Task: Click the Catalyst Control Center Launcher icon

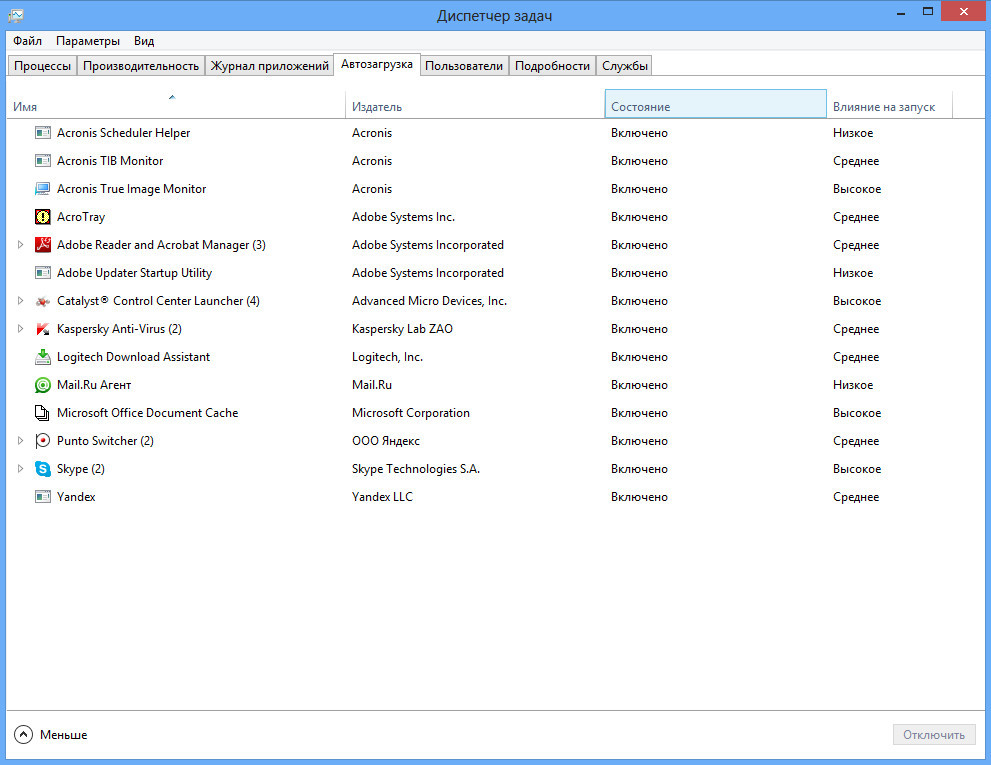Action: [x=43, y=301]
